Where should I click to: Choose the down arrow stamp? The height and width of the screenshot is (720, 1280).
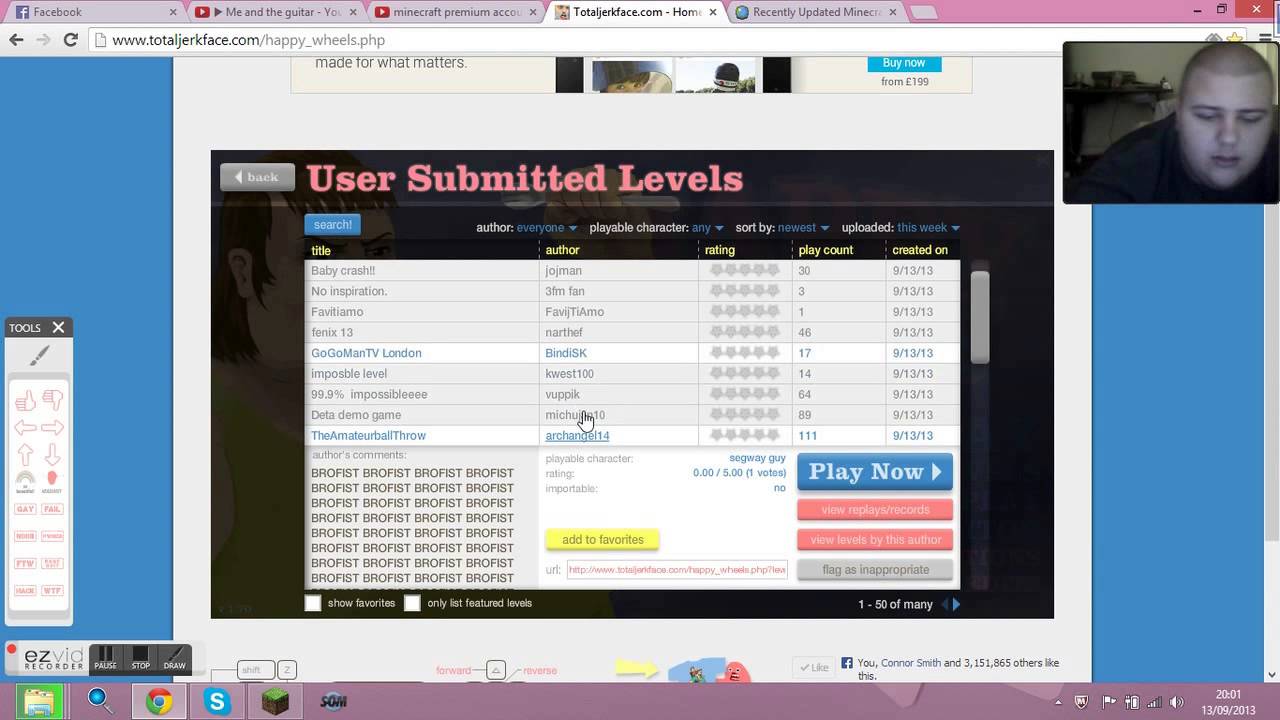pyautogui.click(x=52, y=455)
